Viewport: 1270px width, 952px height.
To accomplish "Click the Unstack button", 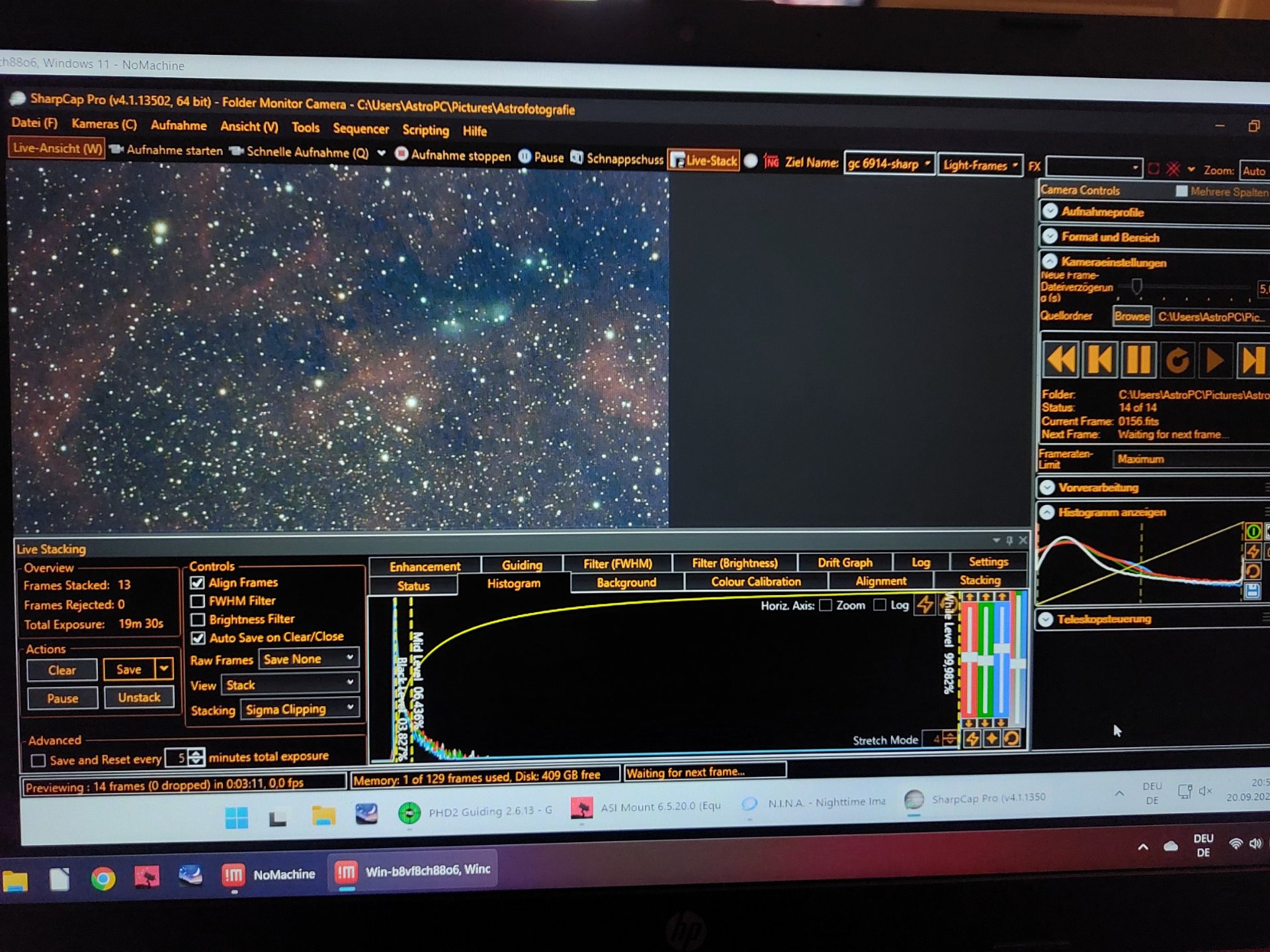I will pyautogui.click(x=139, y=697).
